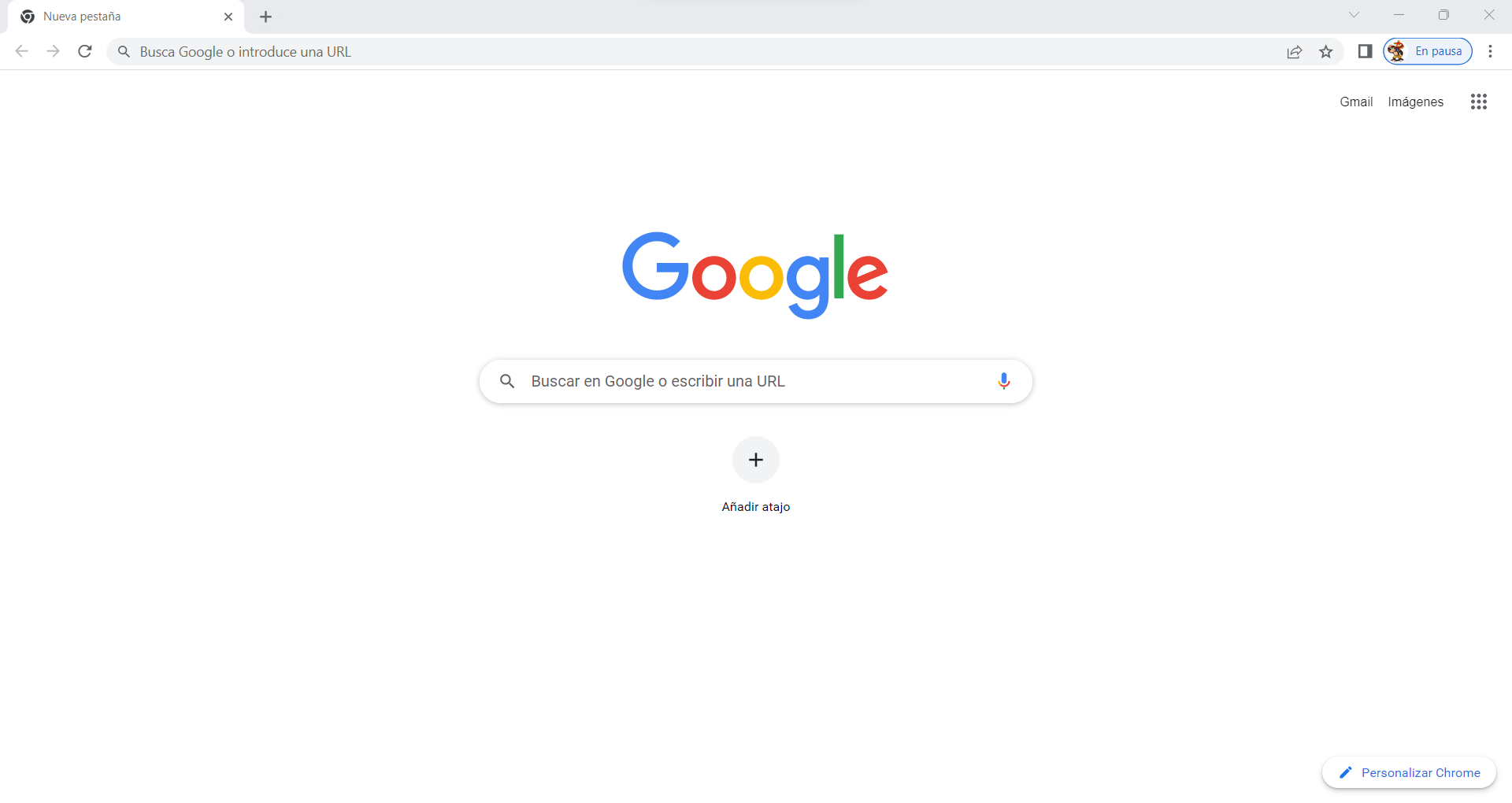Open the Imágenes link
1512x803 pixels.
pyautogui.click(x=1415, y=102)
